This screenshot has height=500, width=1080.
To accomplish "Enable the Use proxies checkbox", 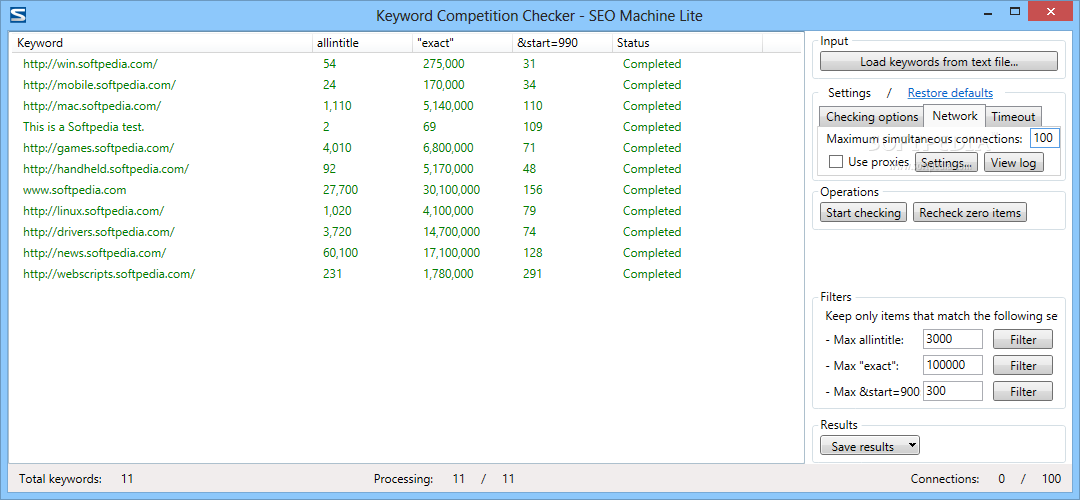I will click(x=836, y=162).
